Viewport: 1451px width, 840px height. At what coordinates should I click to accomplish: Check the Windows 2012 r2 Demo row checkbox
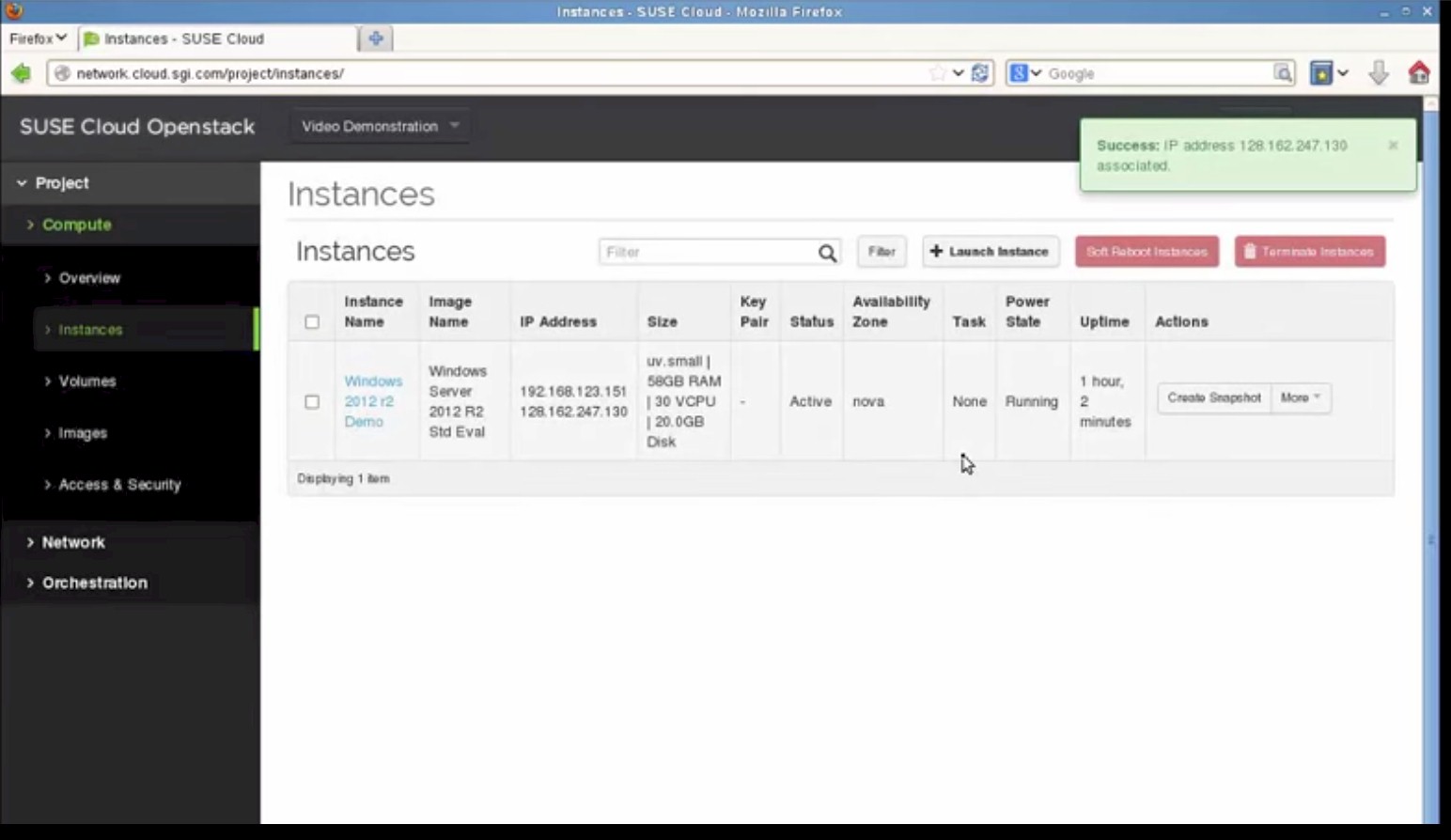[312, 401]
